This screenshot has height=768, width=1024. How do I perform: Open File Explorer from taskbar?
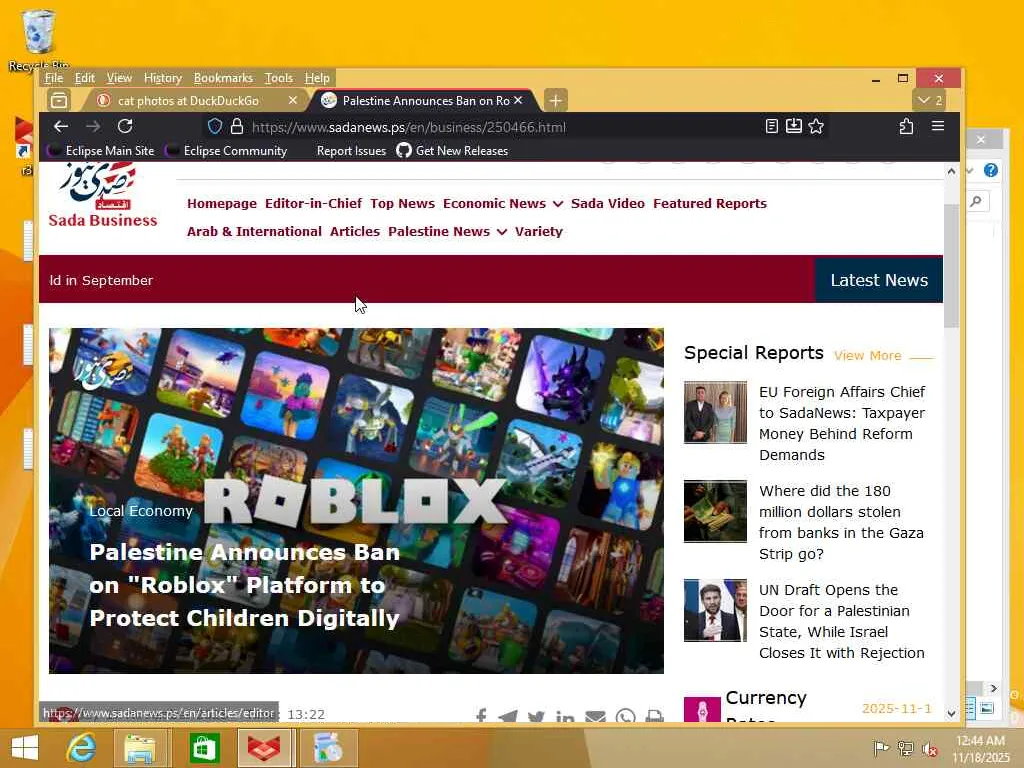(x=140, y=748)
